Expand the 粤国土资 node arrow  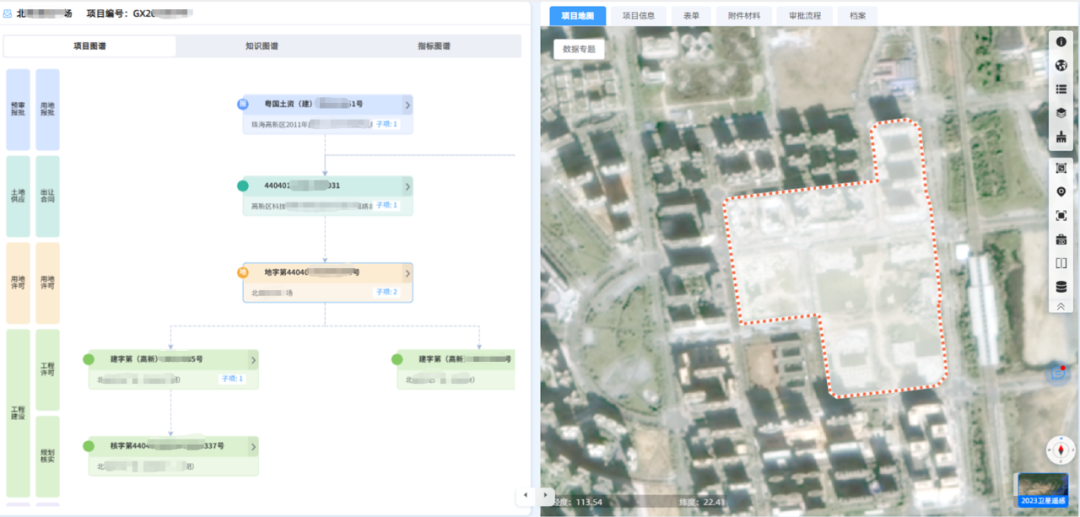407,104
